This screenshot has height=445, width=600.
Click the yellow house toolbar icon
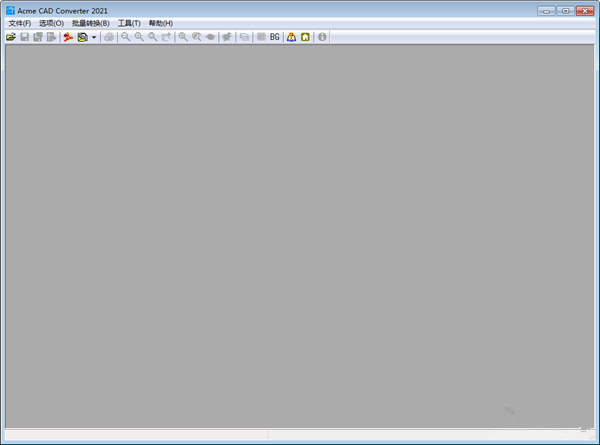tap(305, 37)
